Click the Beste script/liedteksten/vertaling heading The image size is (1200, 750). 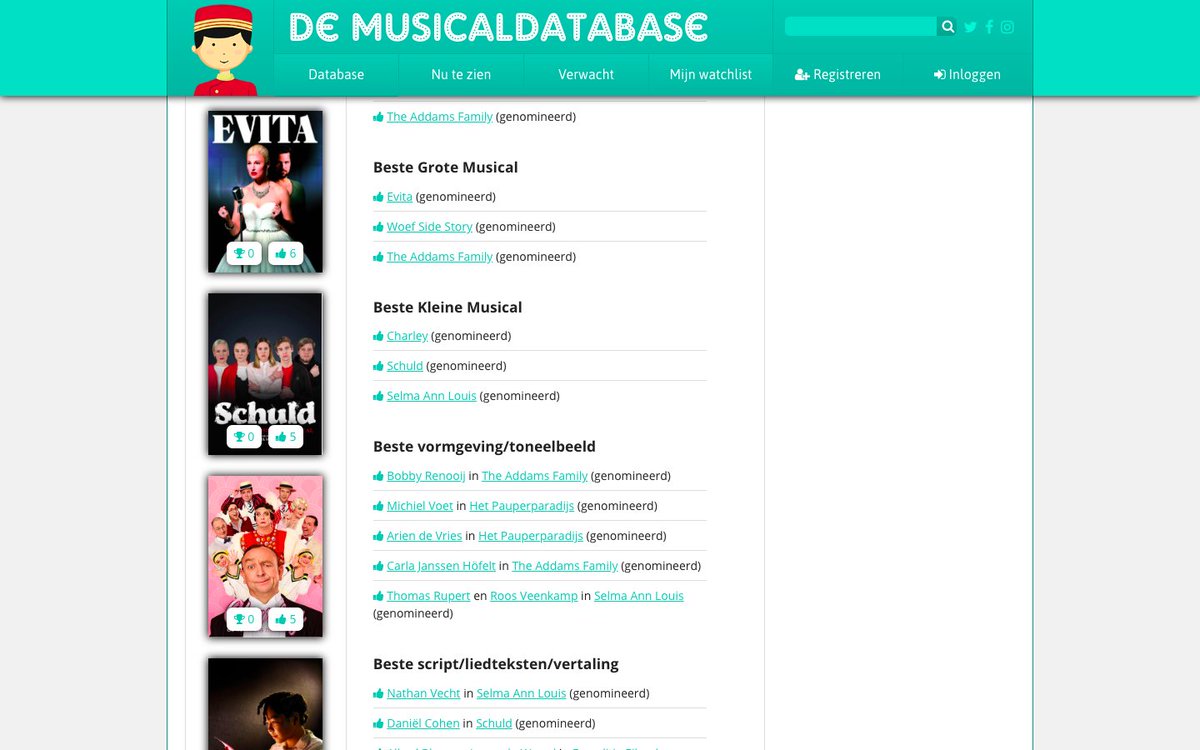[496, 664]
